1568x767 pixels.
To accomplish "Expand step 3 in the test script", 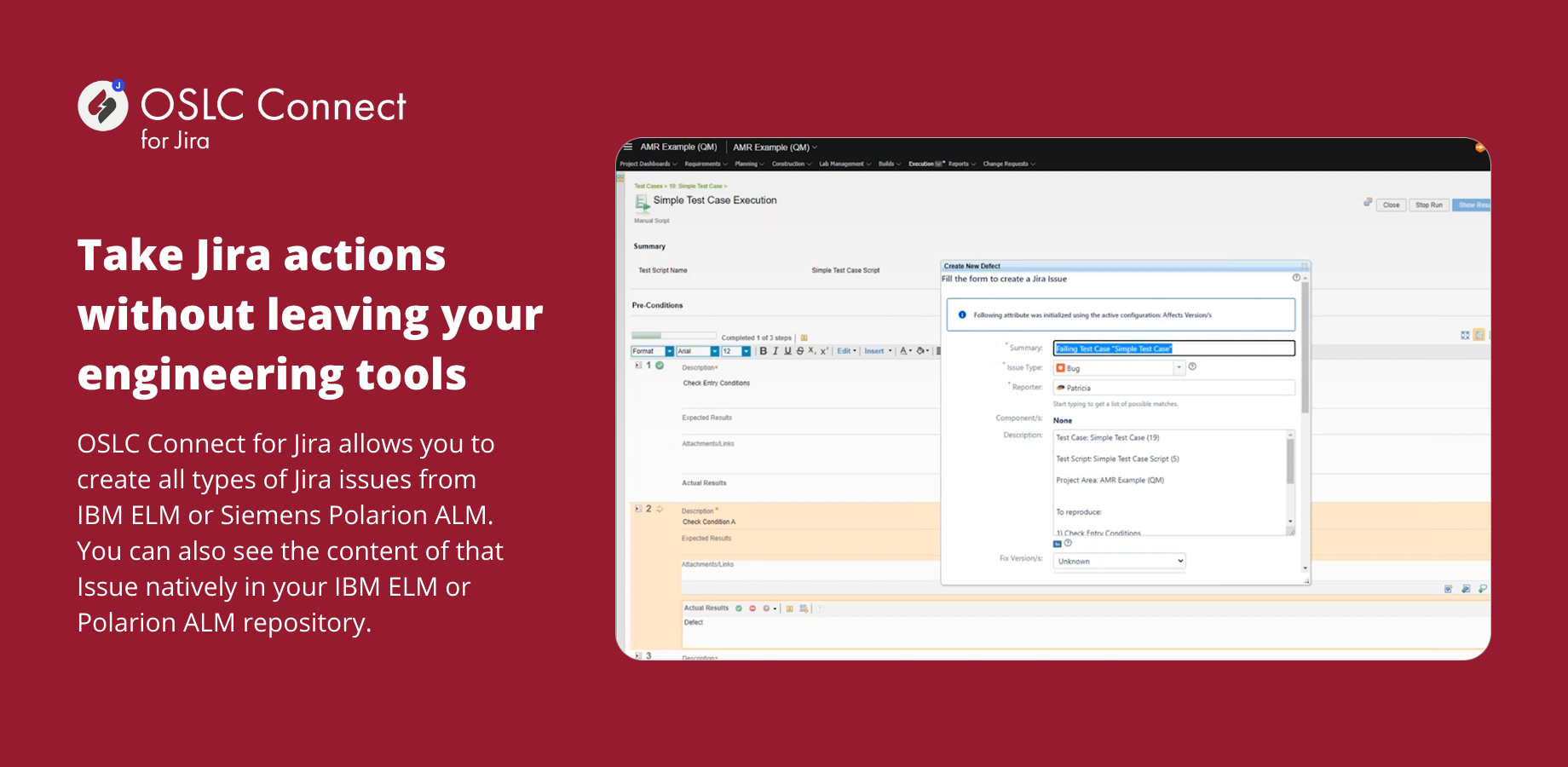I will point(637,655).
